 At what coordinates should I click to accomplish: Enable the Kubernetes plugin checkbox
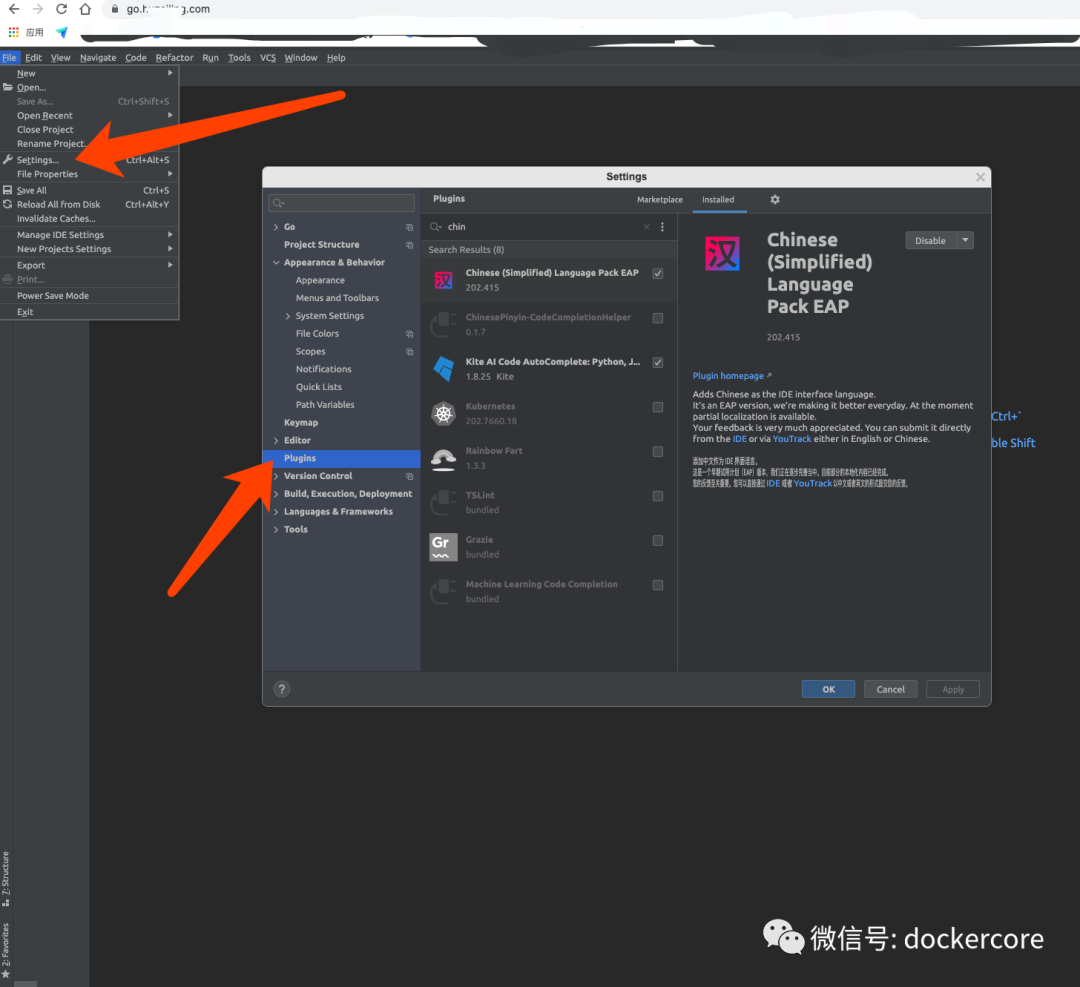point(658,407)
